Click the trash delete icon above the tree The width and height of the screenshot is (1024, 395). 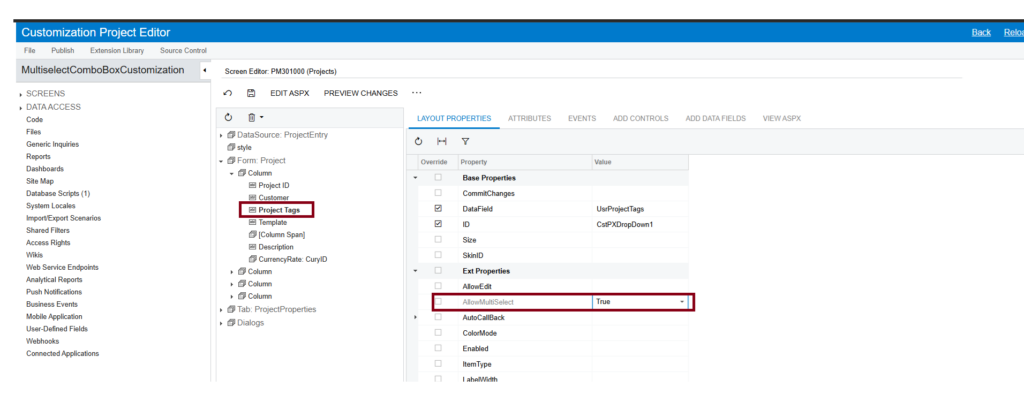click(x=251, y=118)
